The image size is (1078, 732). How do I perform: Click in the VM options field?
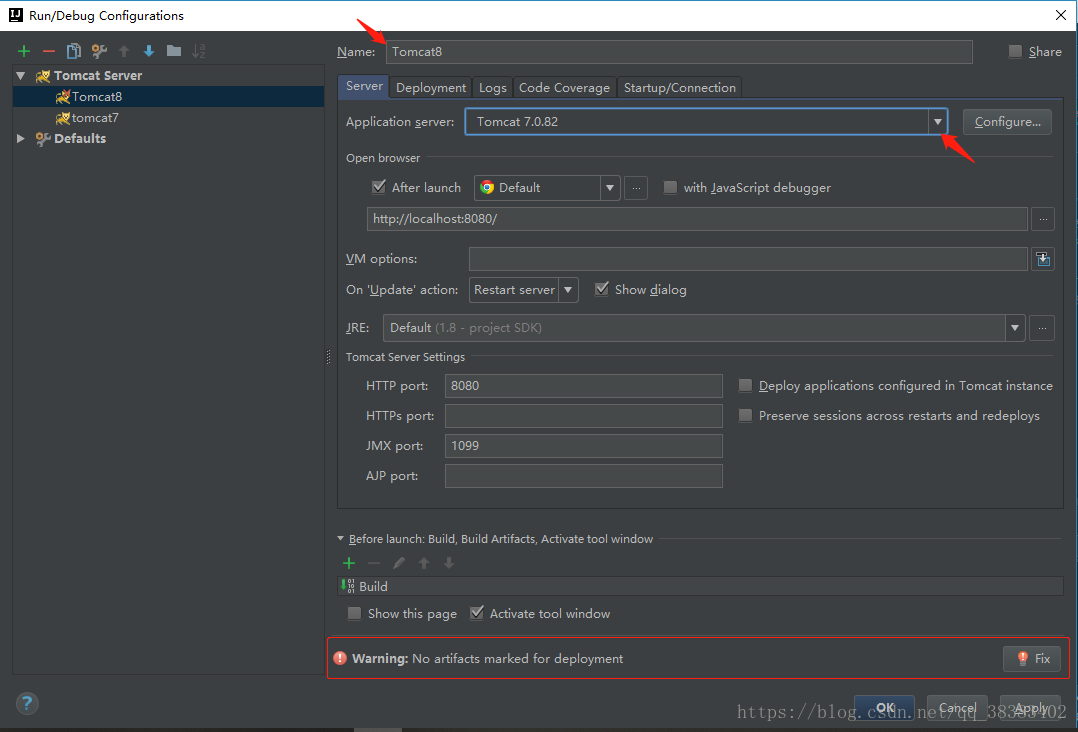pos(748,259)
